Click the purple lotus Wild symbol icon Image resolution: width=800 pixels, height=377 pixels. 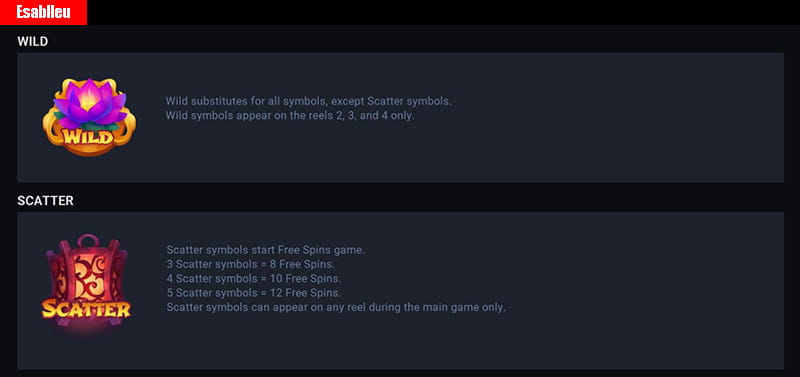point(89,117)
